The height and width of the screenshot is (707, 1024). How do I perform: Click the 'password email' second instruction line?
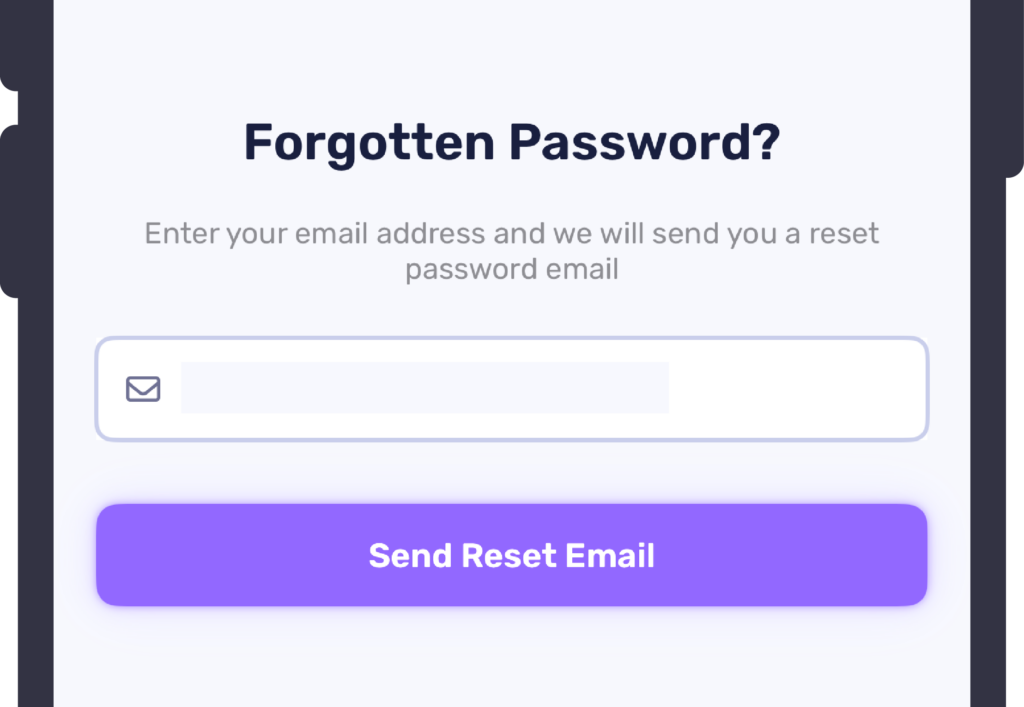[x=511, y=270]
